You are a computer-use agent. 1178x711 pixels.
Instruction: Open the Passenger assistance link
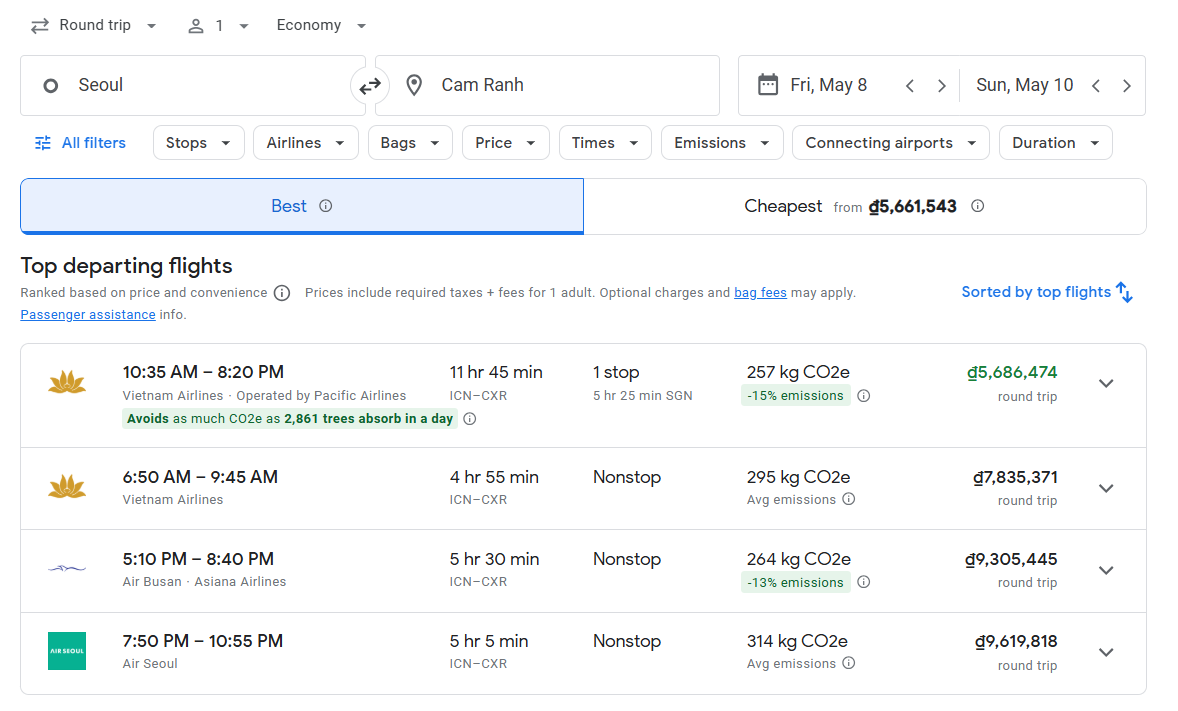pyautogui.click(x=88, y=314)
